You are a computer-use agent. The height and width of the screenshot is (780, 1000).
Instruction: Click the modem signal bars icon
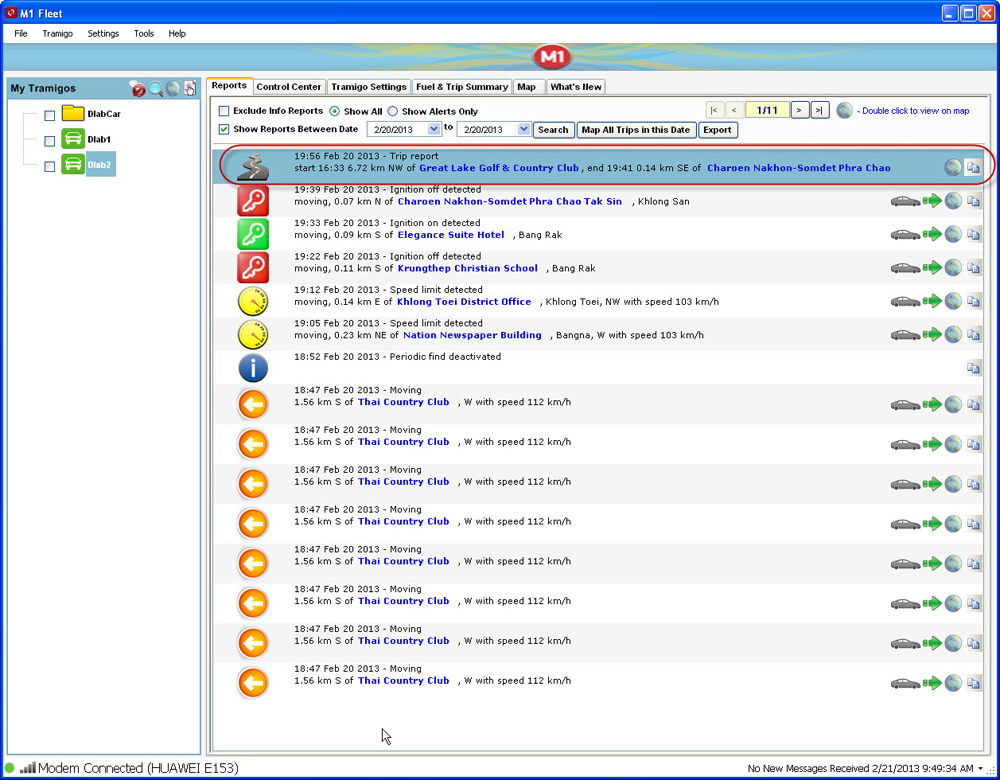[27, 768]
